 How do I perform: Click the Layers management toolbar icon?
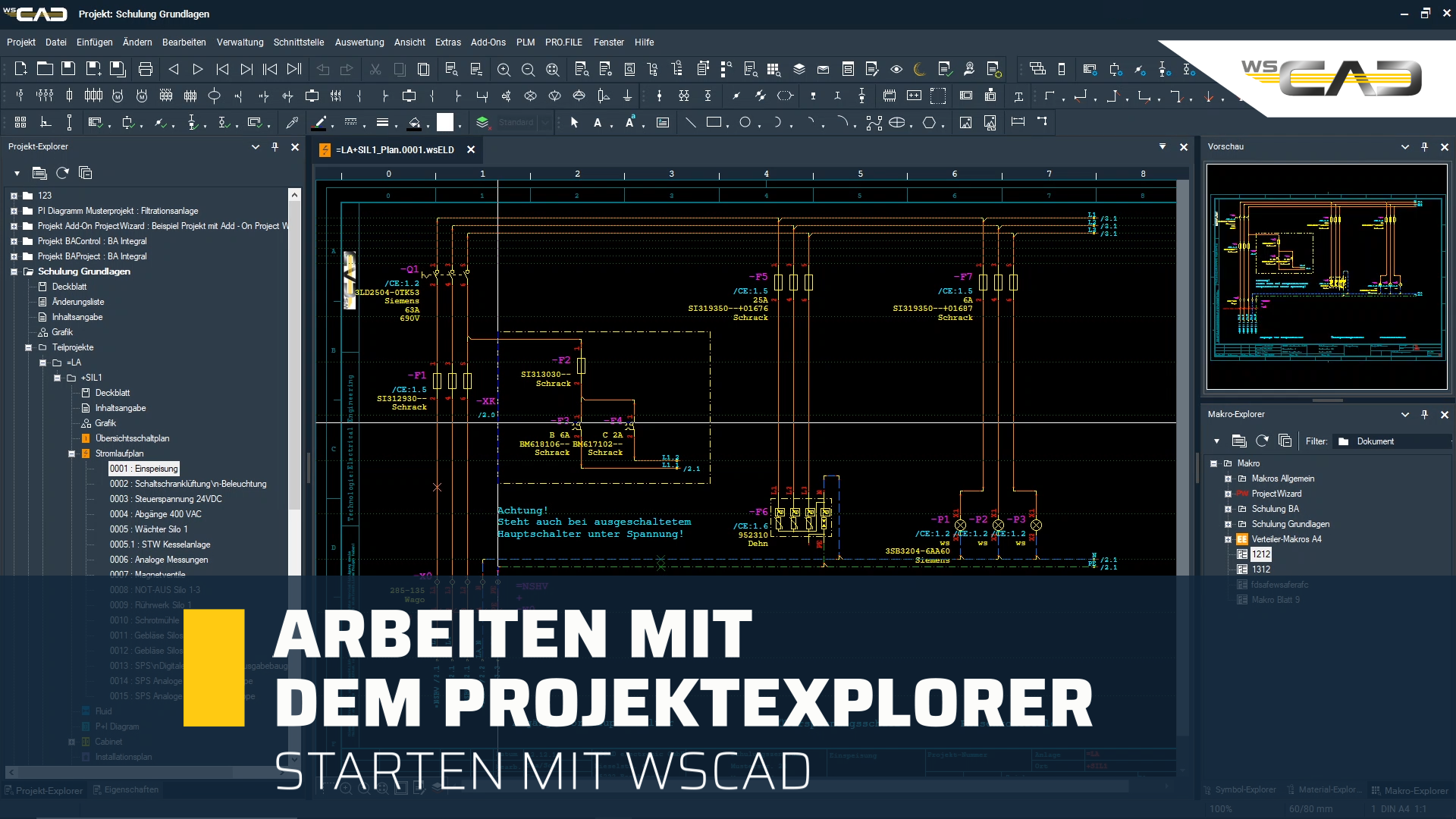tap(799, 69)
